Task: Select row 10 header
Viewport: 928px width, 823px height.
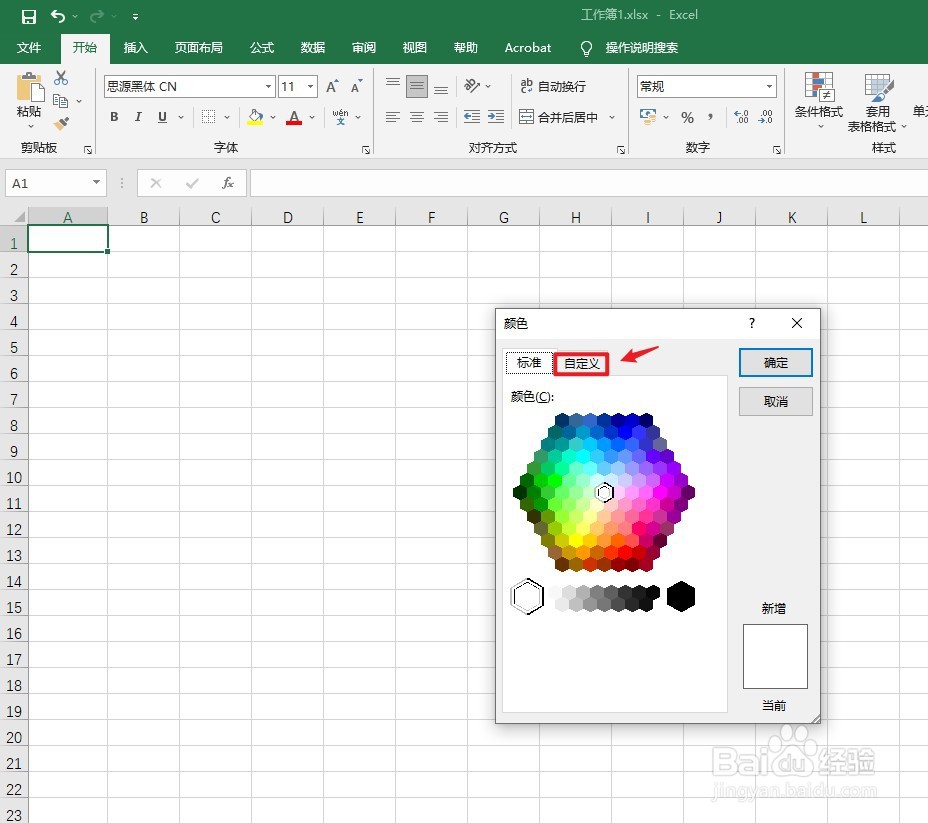Action: click(x=14, y=477)
